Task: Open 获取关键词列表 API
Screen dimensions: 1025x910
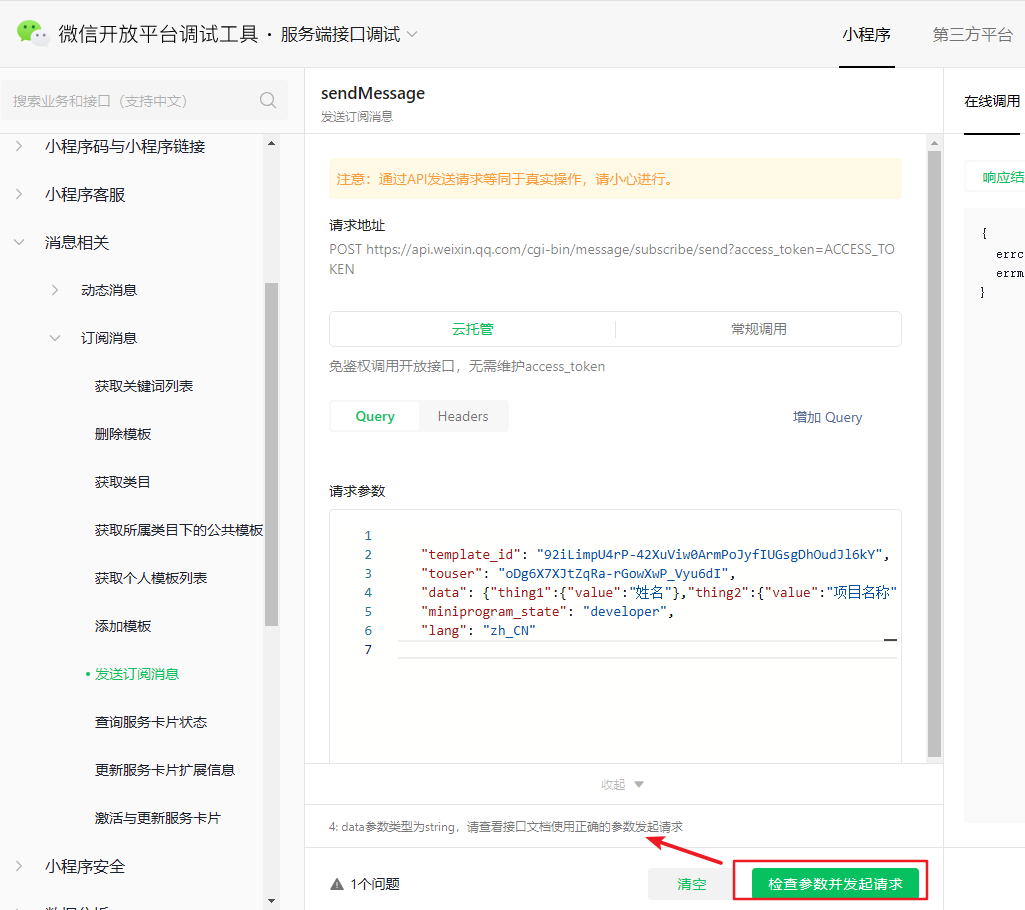Action: [x=144, y=386]
